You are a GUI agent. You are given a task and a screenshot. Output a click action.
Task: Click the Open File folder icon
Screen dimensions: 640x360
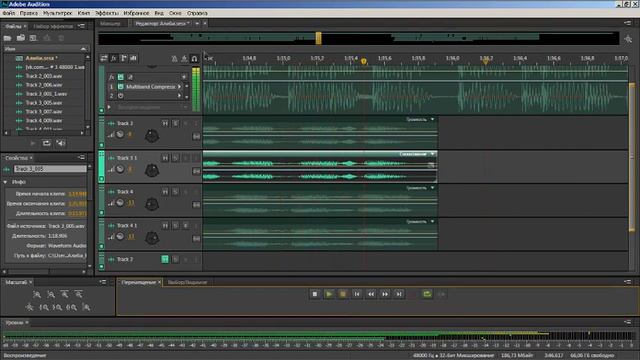pyautogui.click(x=7, y=38)
